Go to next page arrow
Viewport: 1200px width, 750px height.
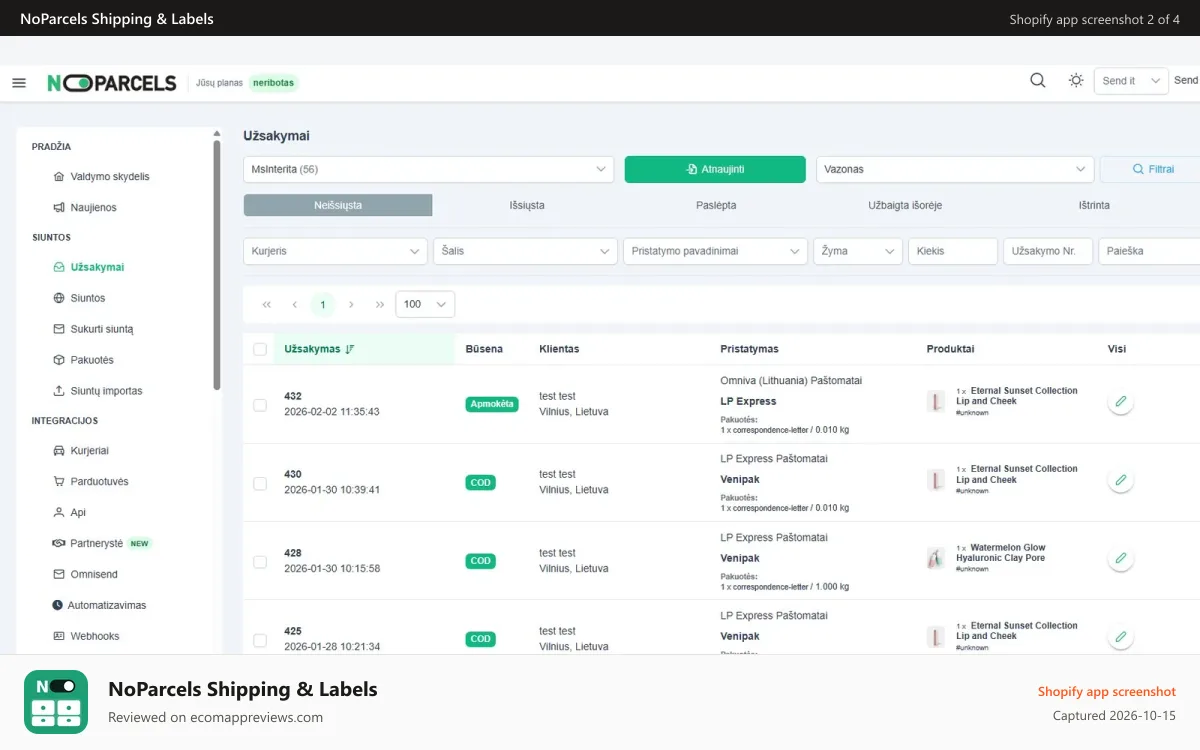click(351, 304)
